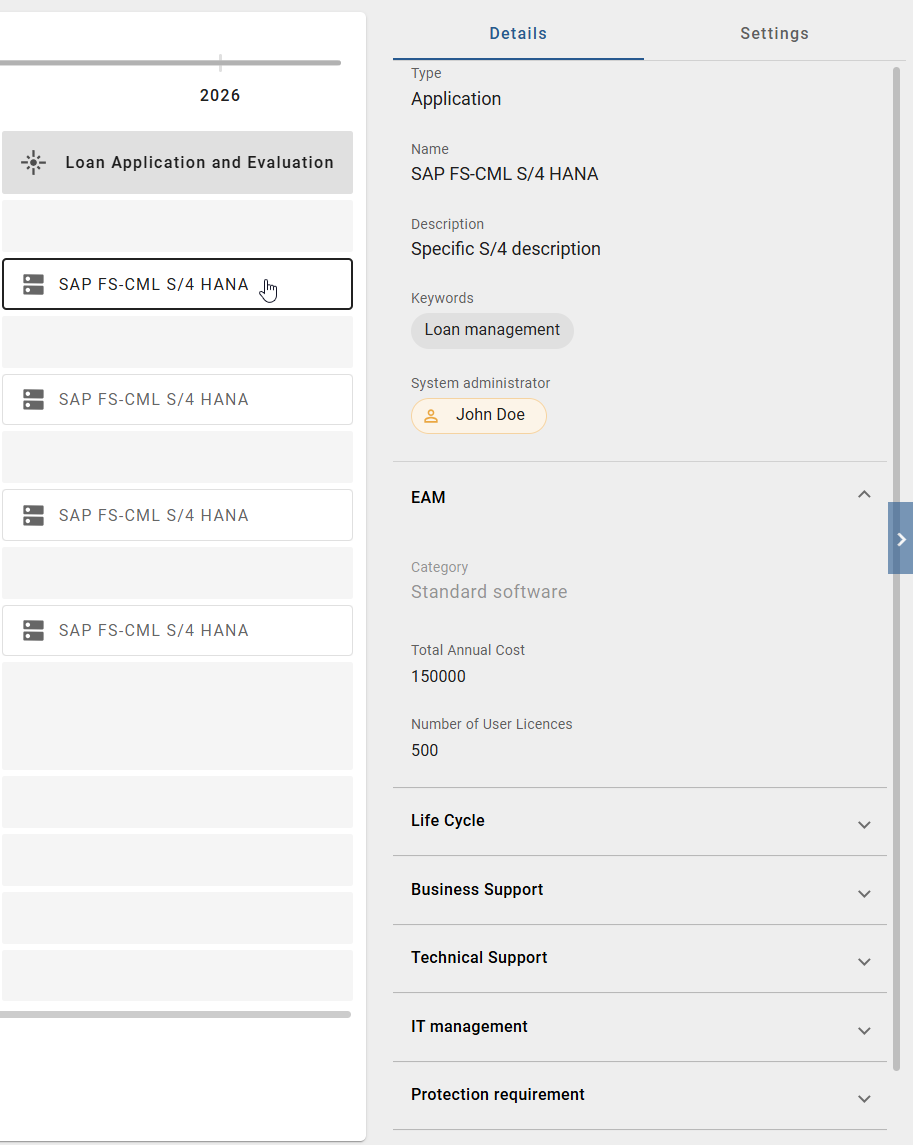Click the server icon in the fourth SAP FS-CML row
Screen dimensions: 913x1145
tap(34, 631)
